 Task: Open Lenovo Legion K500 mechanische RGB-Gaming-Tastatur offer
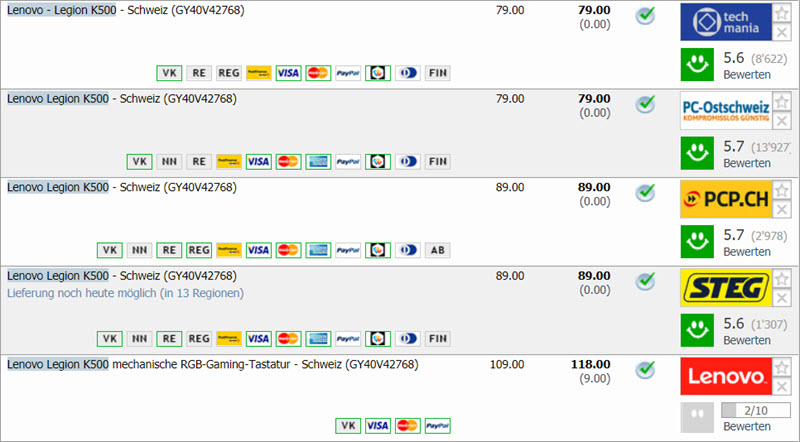212,364
